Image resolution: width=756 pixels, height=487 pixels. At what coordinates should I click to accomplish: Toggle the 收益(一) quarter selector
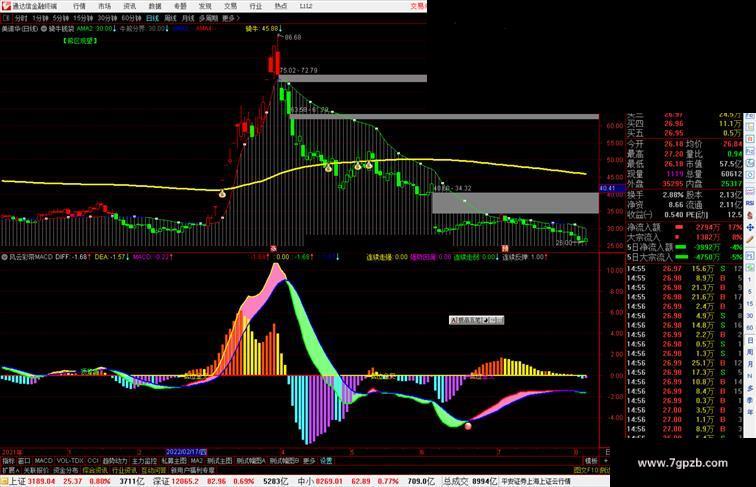(x=639, y=215)
